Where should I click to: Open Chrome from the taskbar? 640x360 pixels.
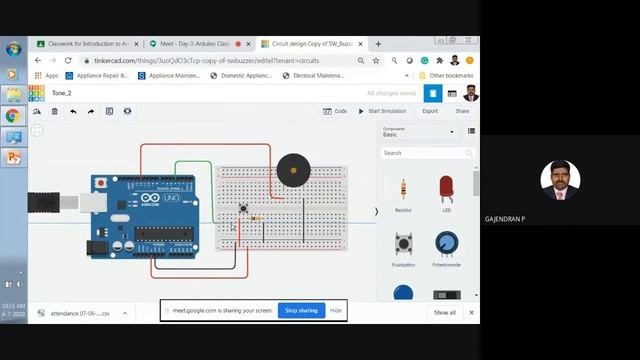click(x=13, y=116)
